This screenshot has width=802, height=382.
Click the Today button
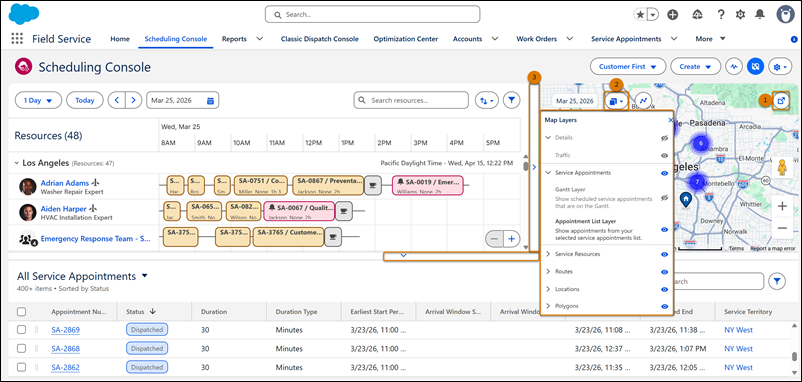point(85,100)
